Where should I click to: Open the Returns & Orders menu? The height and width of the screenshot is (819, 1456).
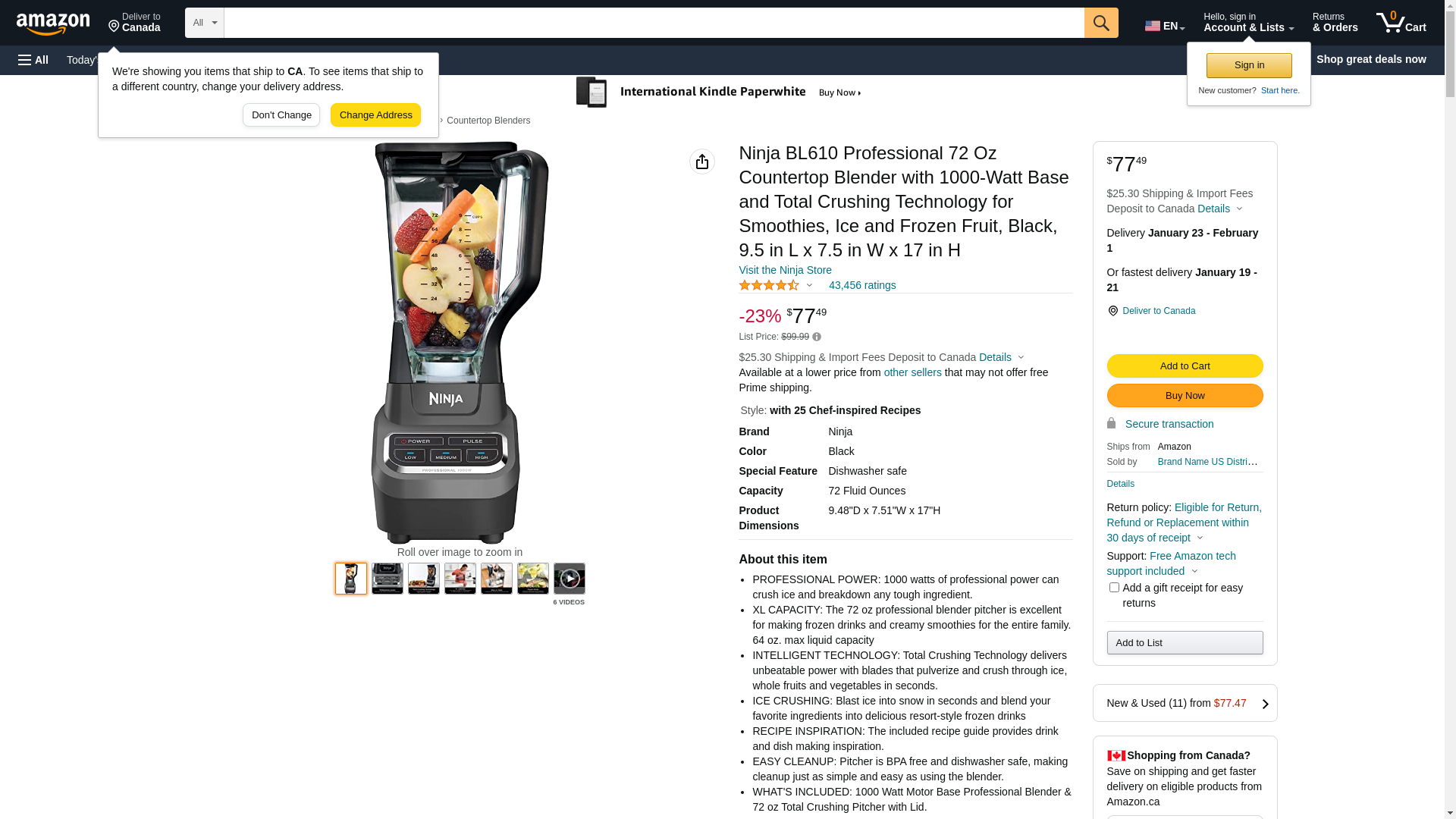click(x=1335, y=23)
